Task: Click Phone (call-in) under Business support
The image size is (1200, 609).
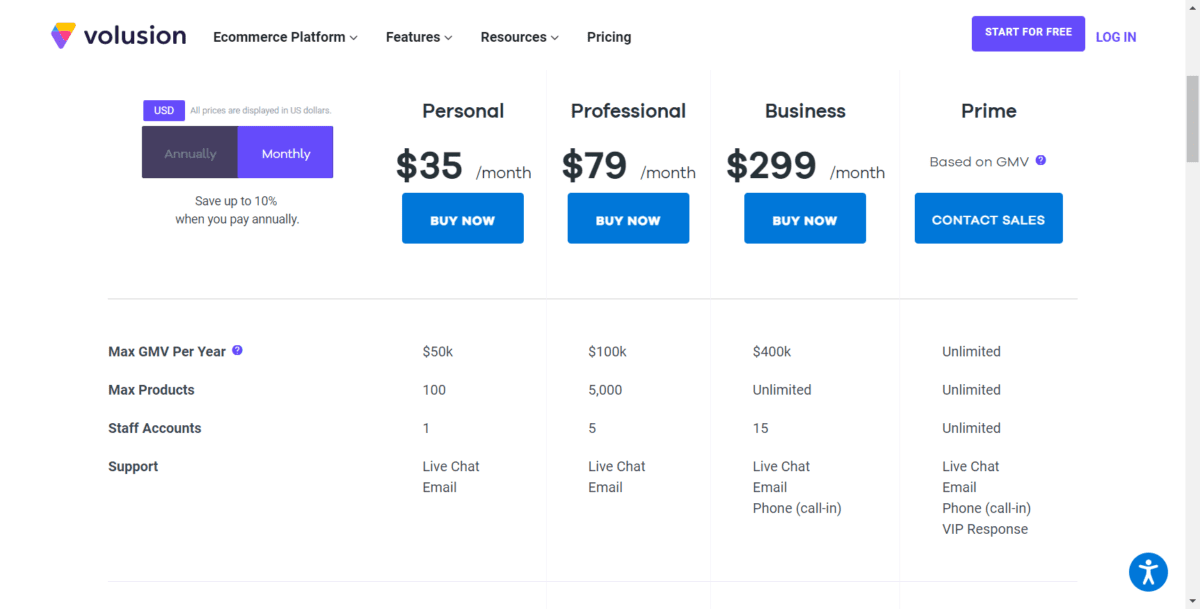Action: [797, 508]
